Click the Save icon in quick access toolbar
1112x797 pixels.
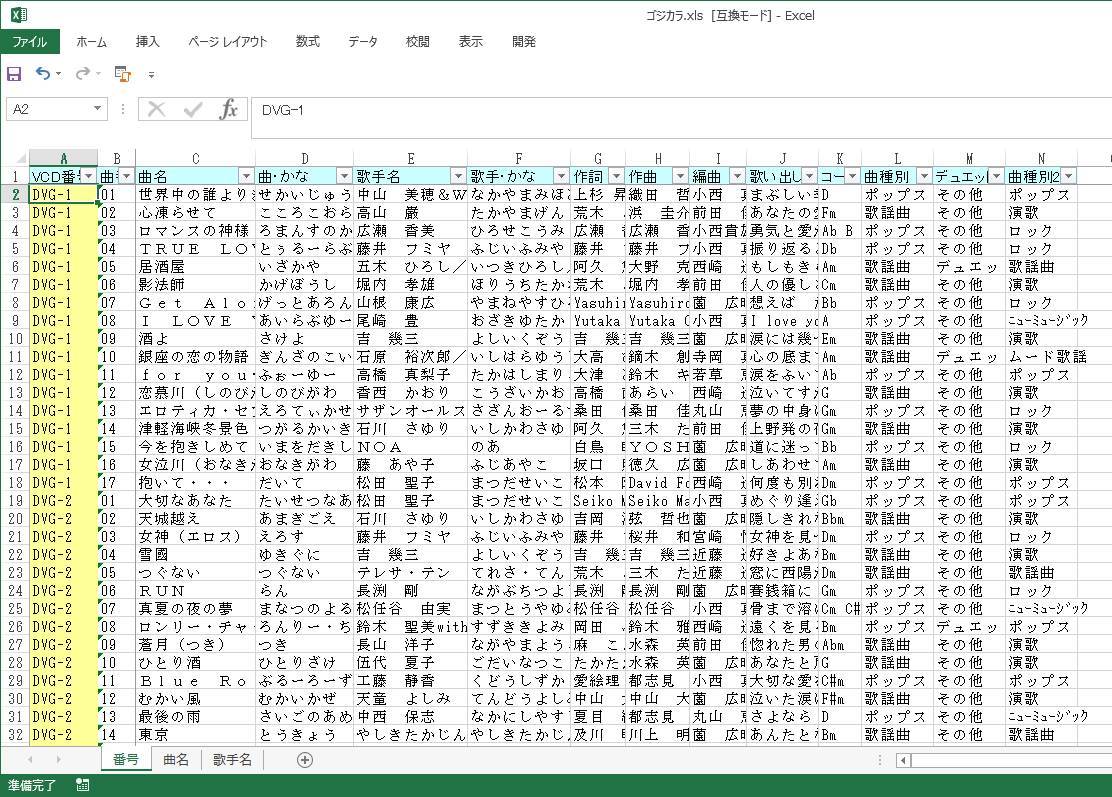tap(14, 74)
